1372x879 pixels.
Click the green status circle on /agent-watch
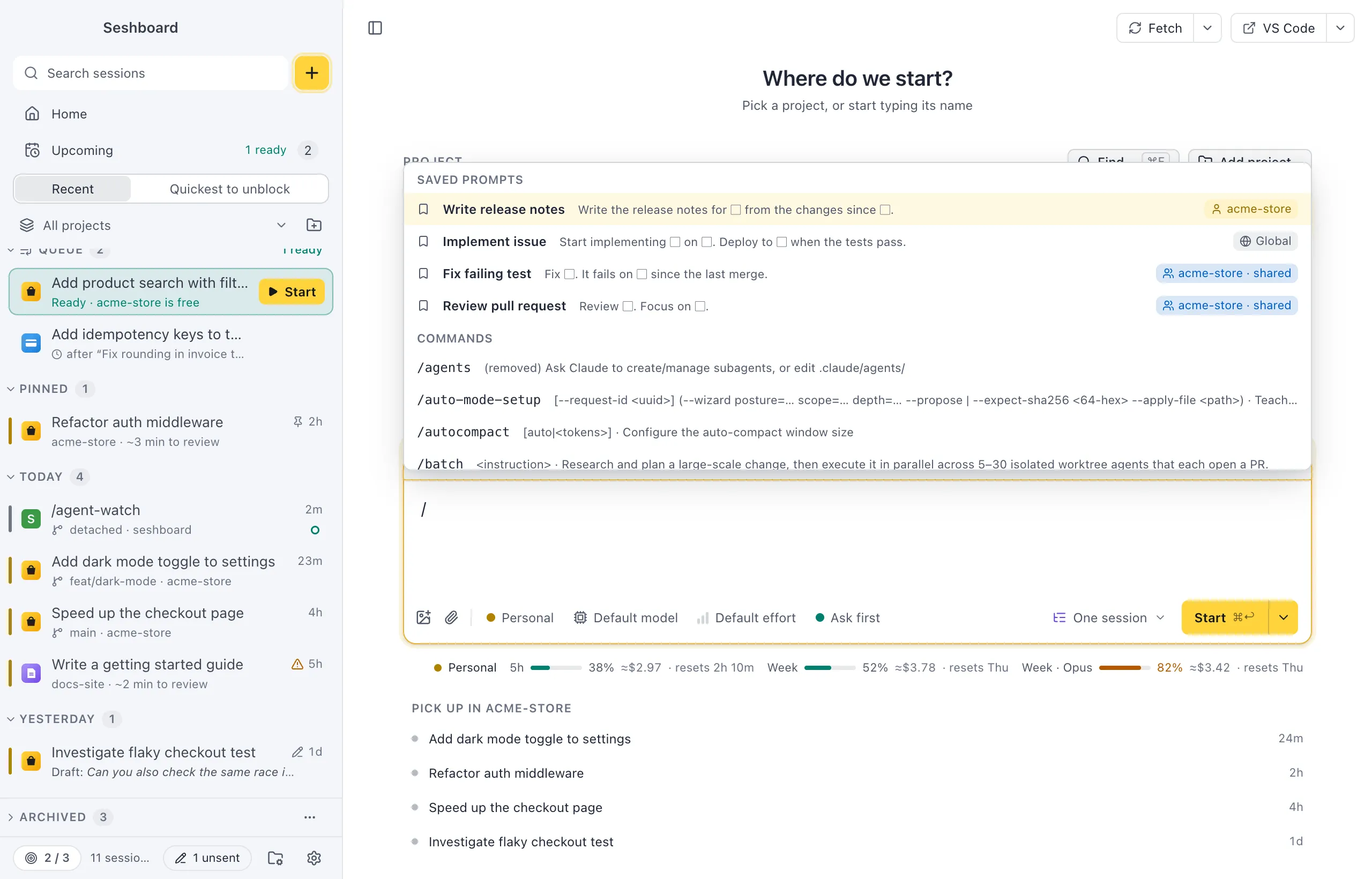(315, 530)
